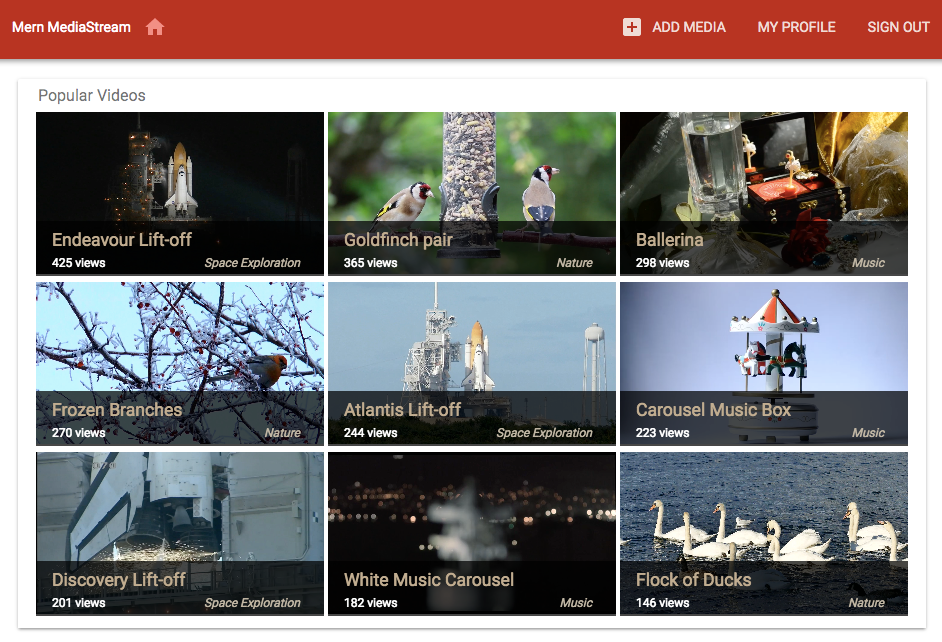Open the Endeavour Lift-off video thumbnail

(180, 166)
